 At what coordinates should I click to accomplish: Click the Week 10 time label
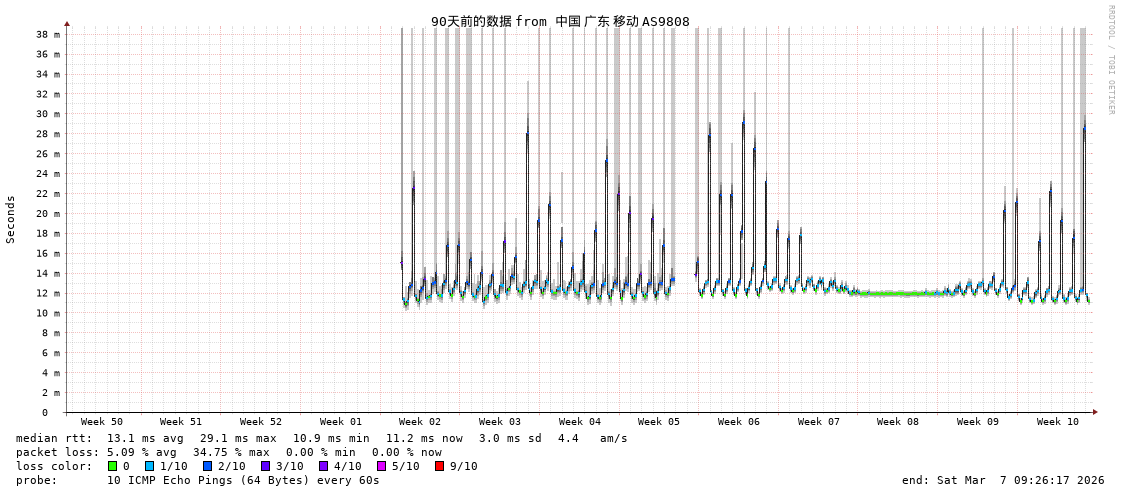point(1057,422)
